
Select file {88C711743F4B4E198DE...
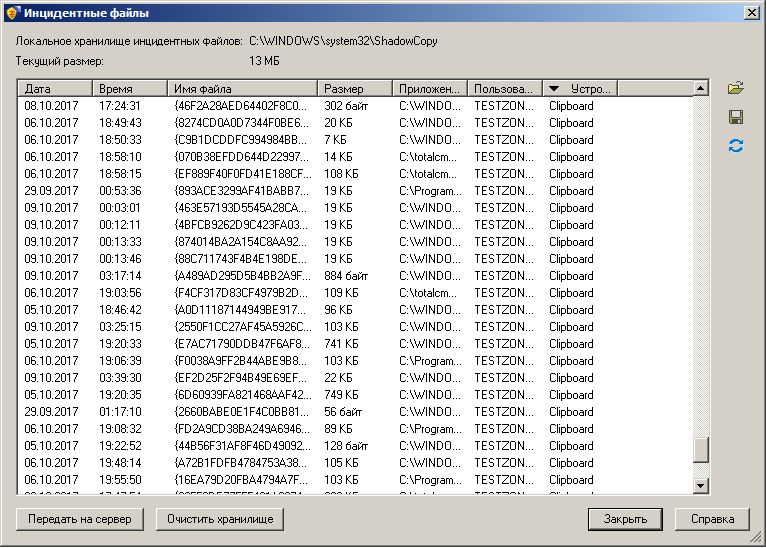pos(240,259)
